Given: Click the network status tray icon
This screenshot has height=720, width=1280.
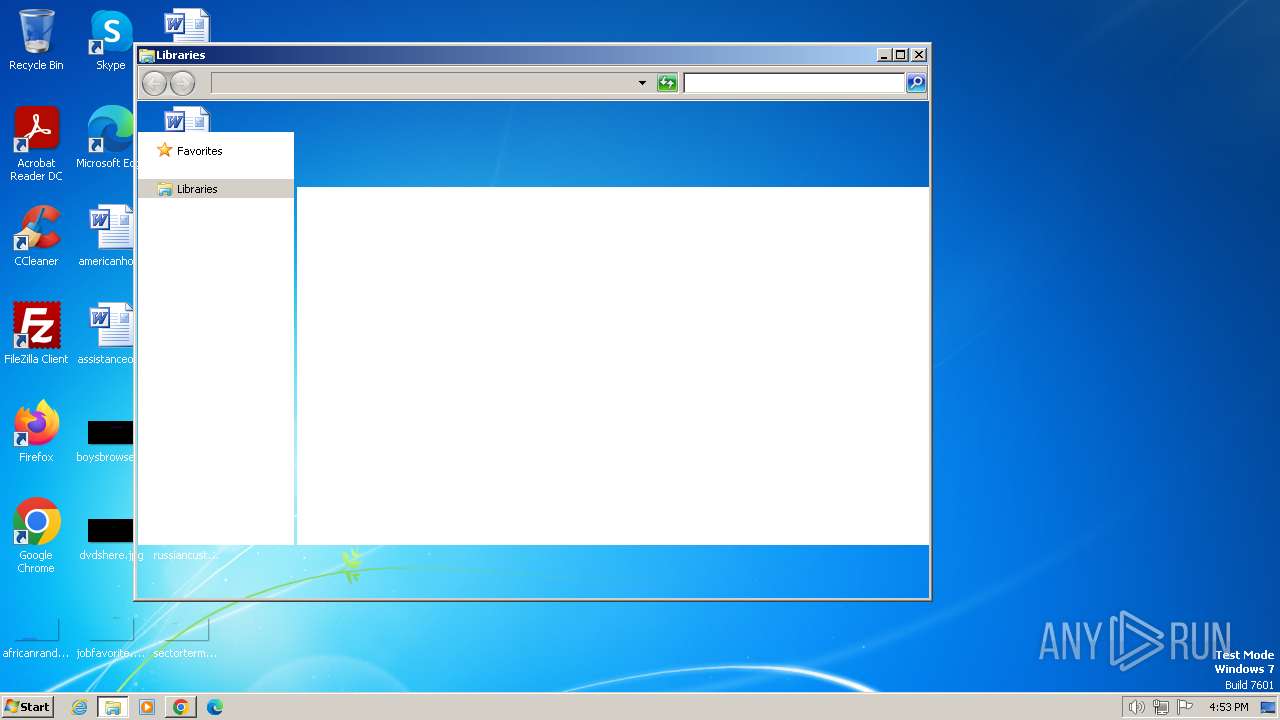Looking at the screenshot, I should [1161, 707].
